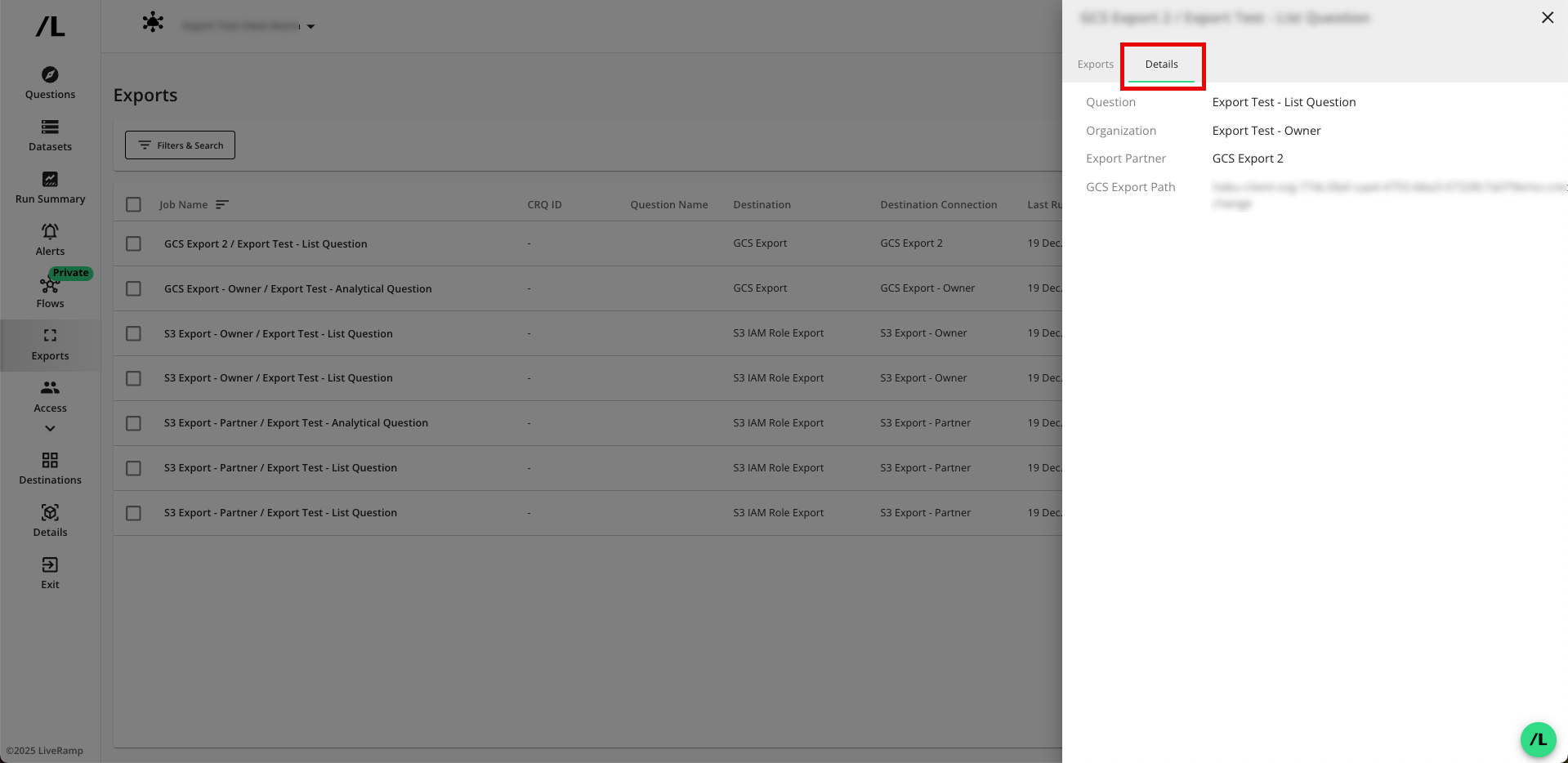This screenshot has height=763, width=1568.
Task: Open Run Summary chart icon
Action: 50,179
